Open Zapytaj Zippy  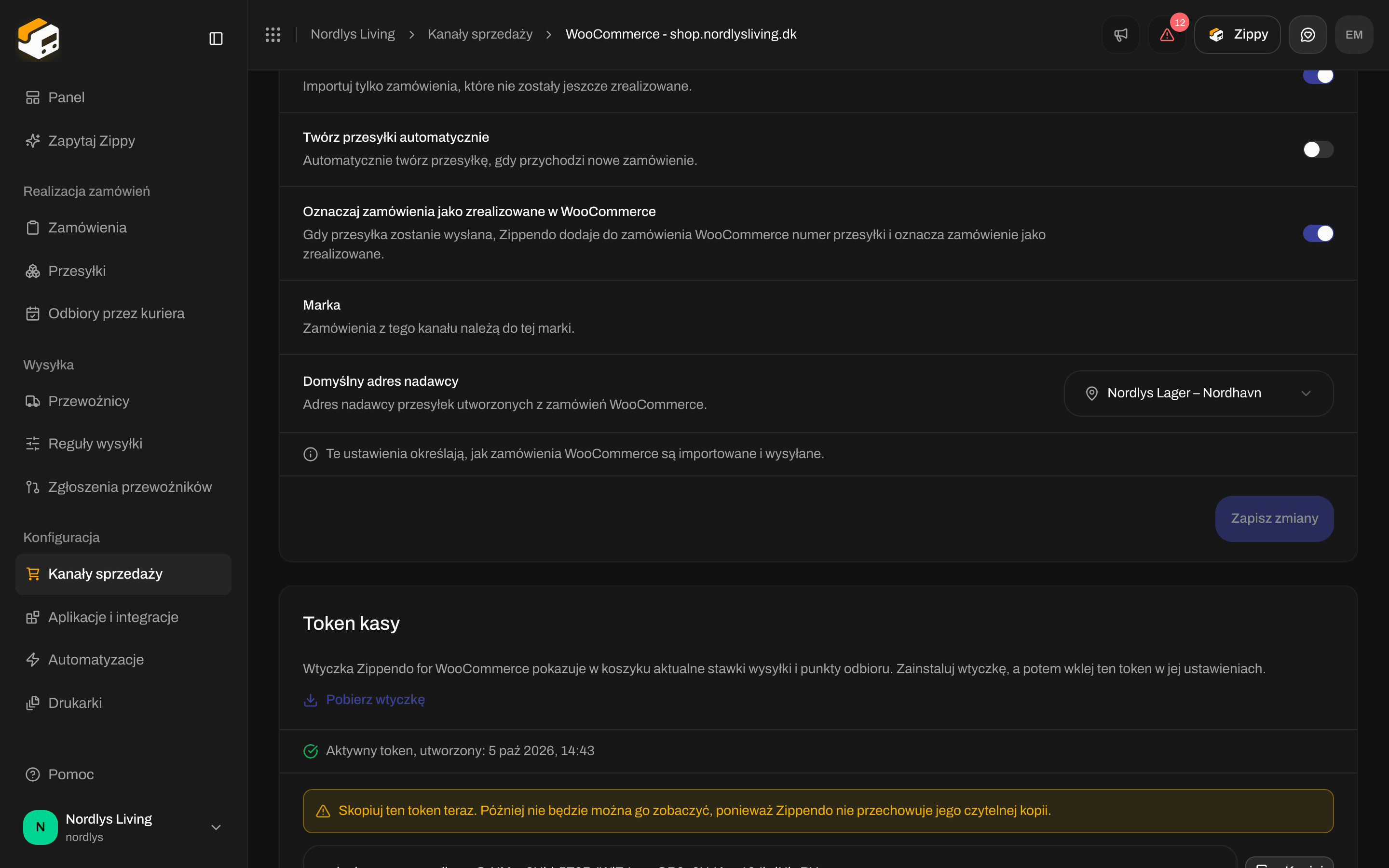tap(123, 141)
